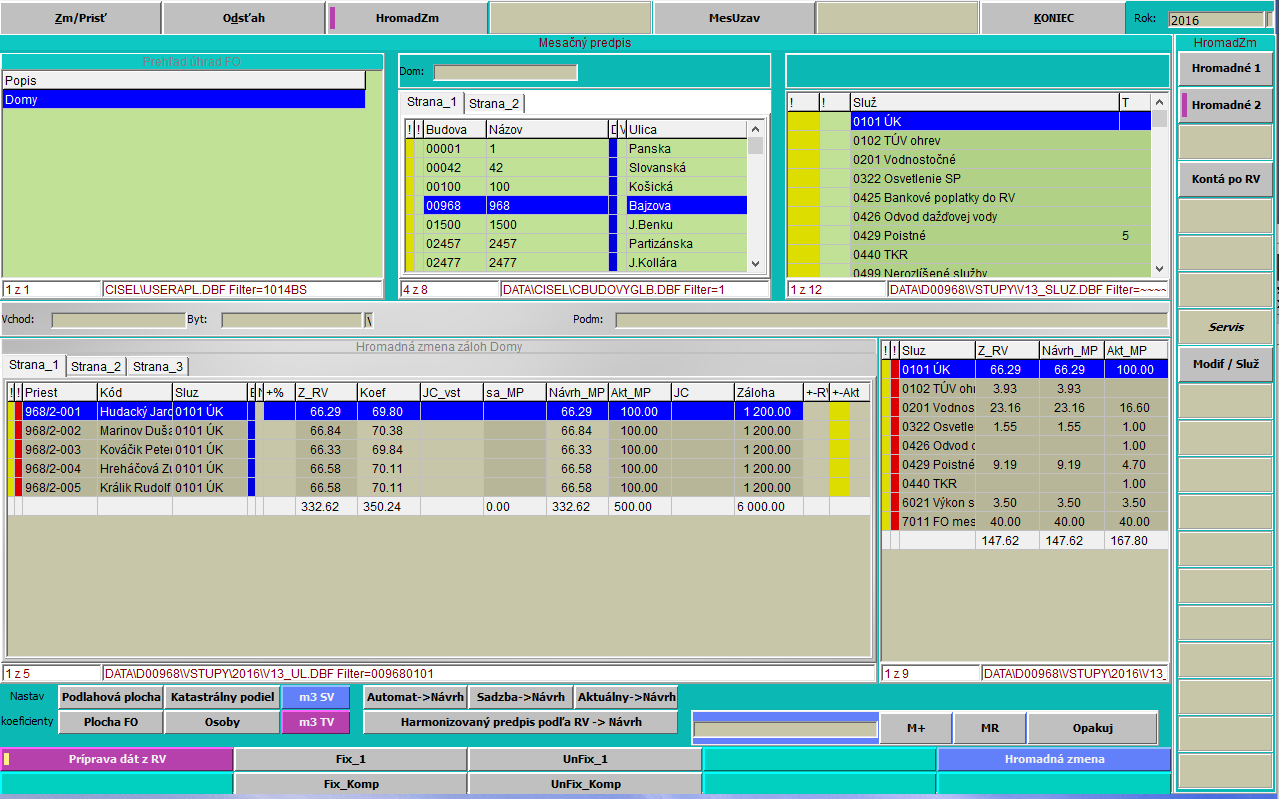Set coefficient to Osoby

[x=221, y=722]
